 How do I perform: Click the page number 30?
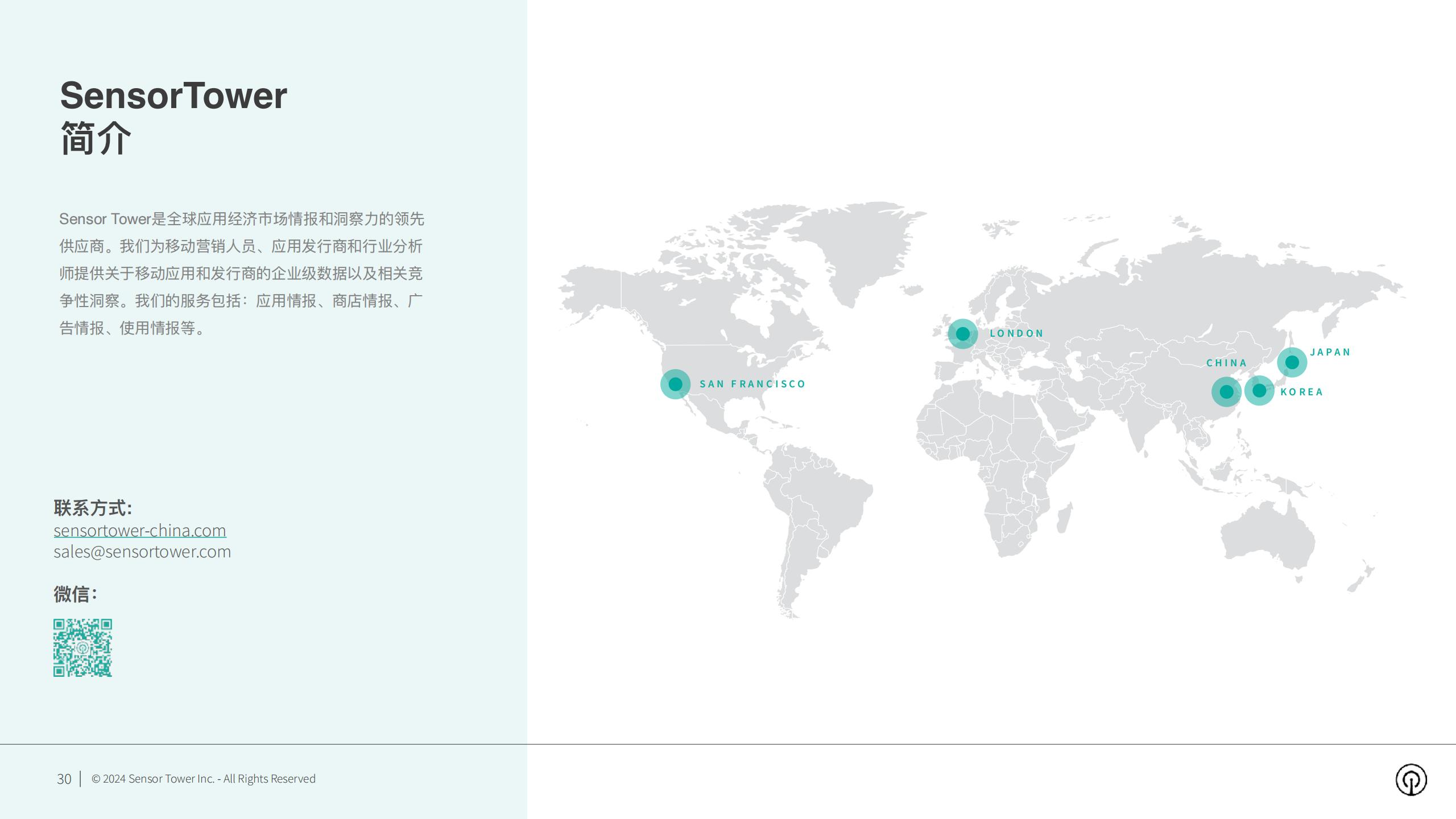(x=64, y=779)
